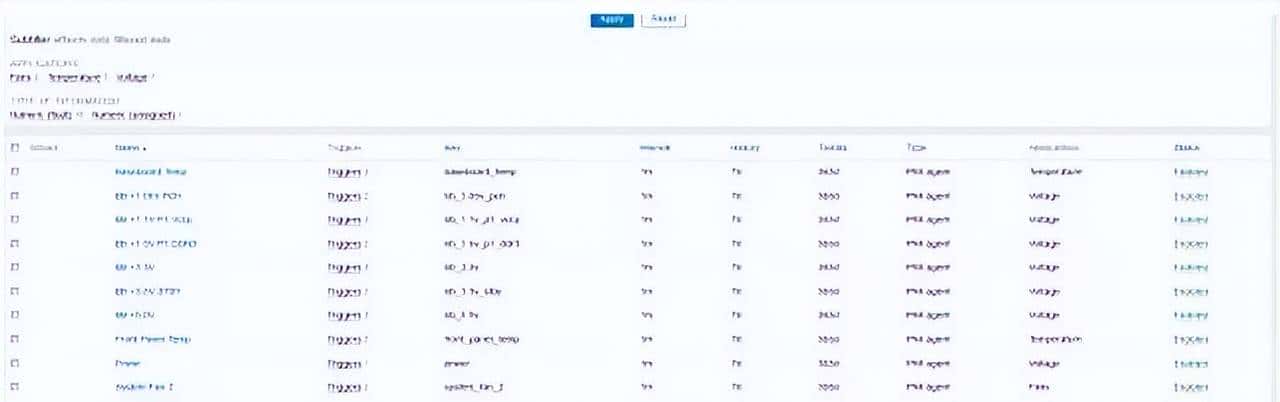Filter subfilter by Voltage application
The height and width of the screenshot is (402, 1280).
[x=132, y=77]
